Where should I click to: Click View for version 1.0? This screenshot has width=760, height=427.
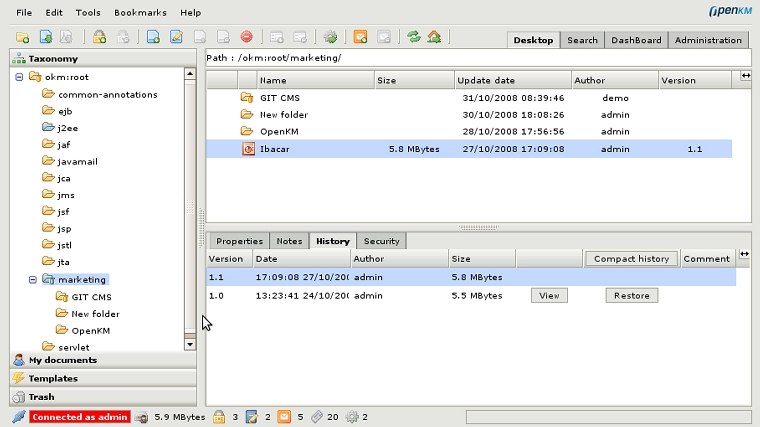(549, 296)
